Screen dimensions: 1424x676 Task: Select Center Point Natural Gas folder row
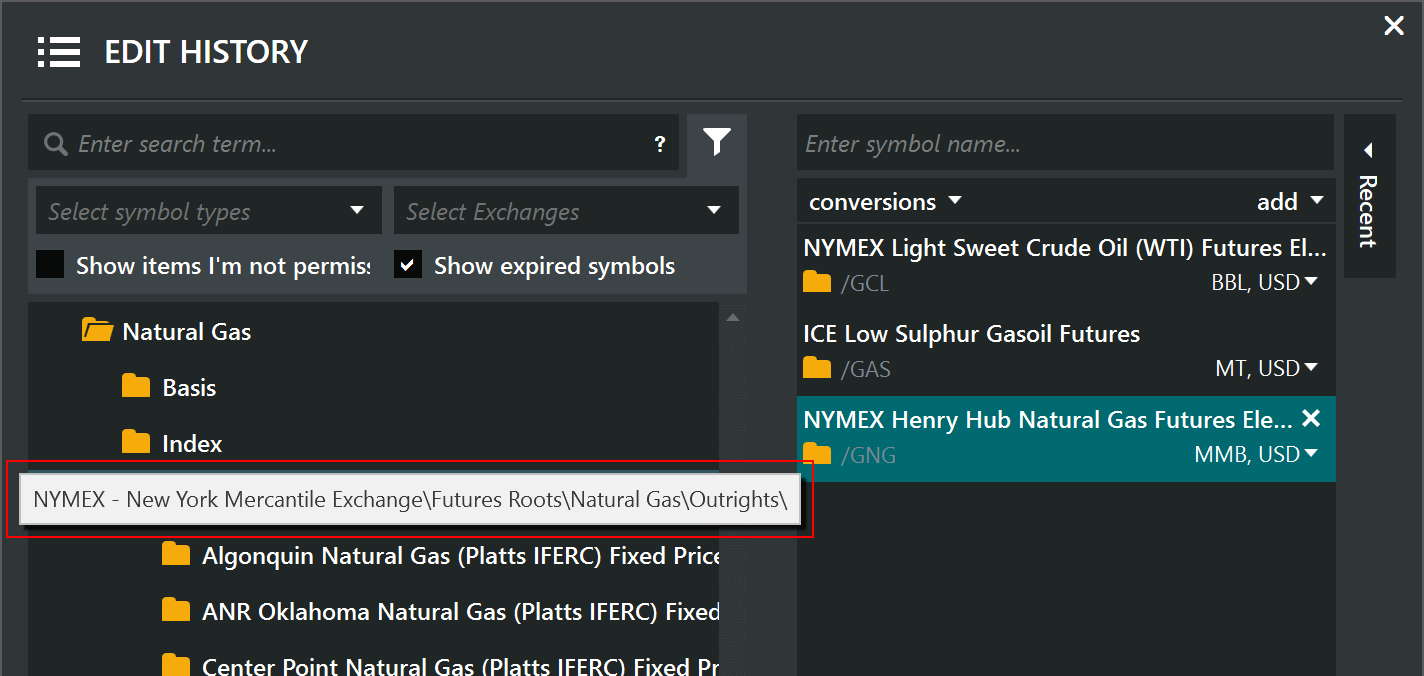tap(440, 665)
